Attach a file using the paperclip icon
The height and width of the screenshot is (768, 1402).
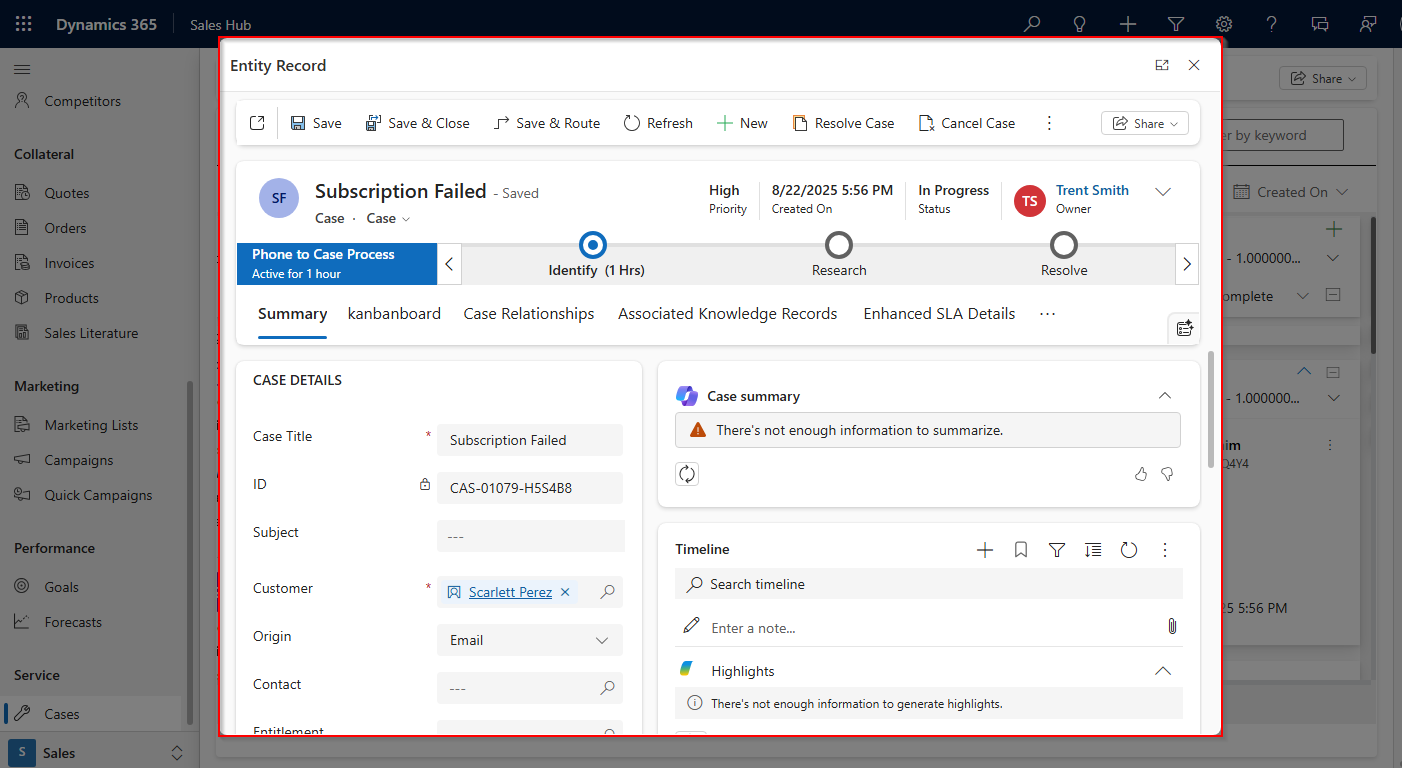point(1172,626)
